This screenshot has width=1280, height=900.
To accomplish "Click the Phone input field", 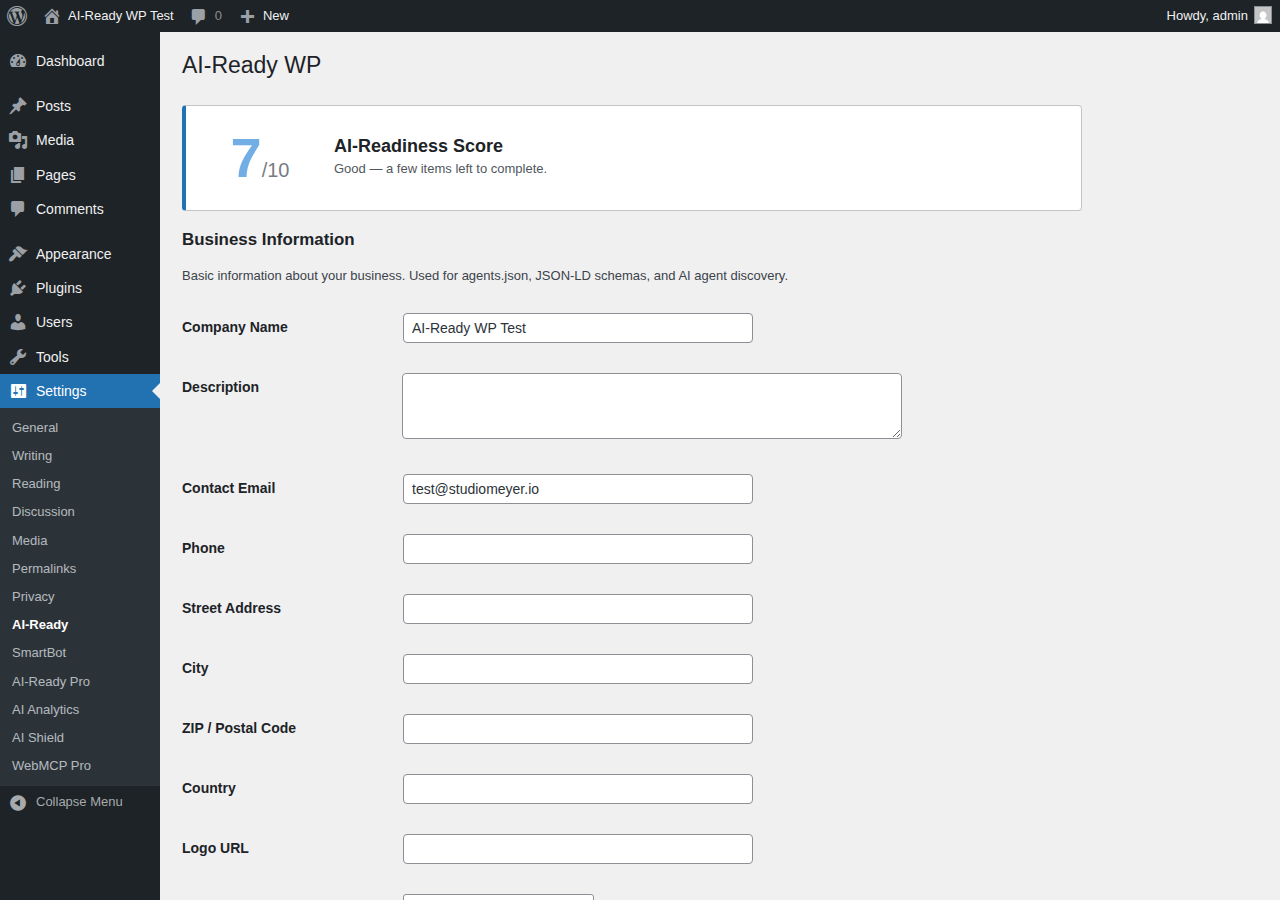I will click(x=578, y=549).
